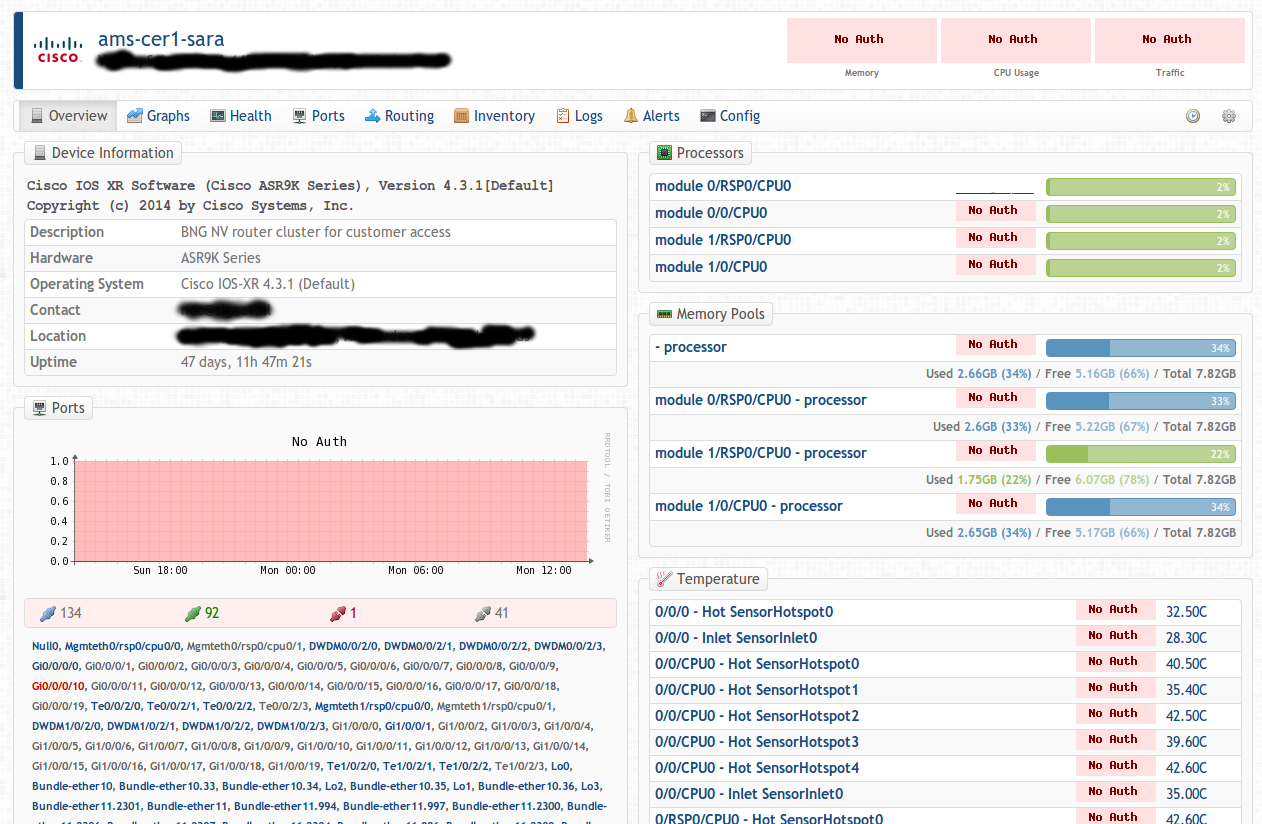Open 0/0/CPU0 - Hot SensorHotspot4 link
Viewport: 1262px width, 824px height.
[x=757, y=768]
